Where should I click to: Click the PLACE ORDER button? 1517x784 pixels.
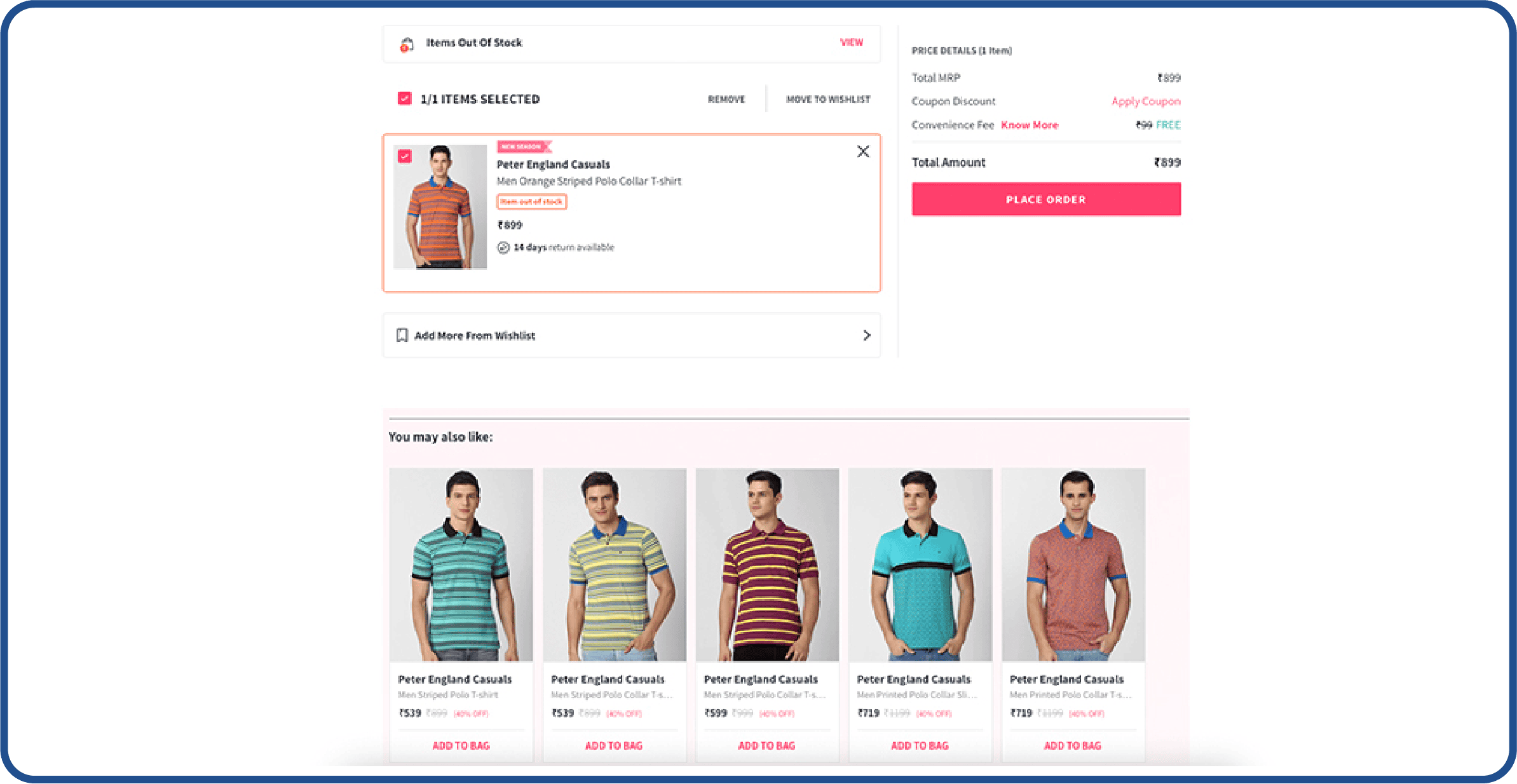tap(1045, 199)
